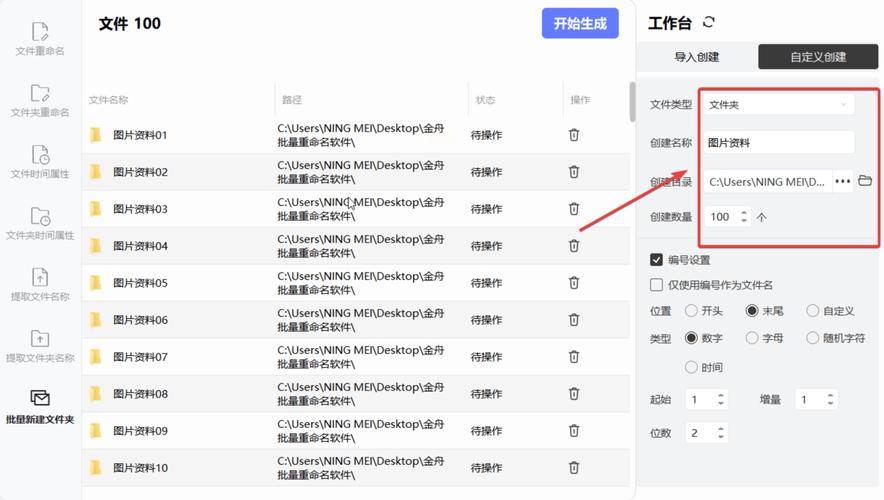Click the refresh icon next to 工作台

pyautogui.click(x=709, y=23)
